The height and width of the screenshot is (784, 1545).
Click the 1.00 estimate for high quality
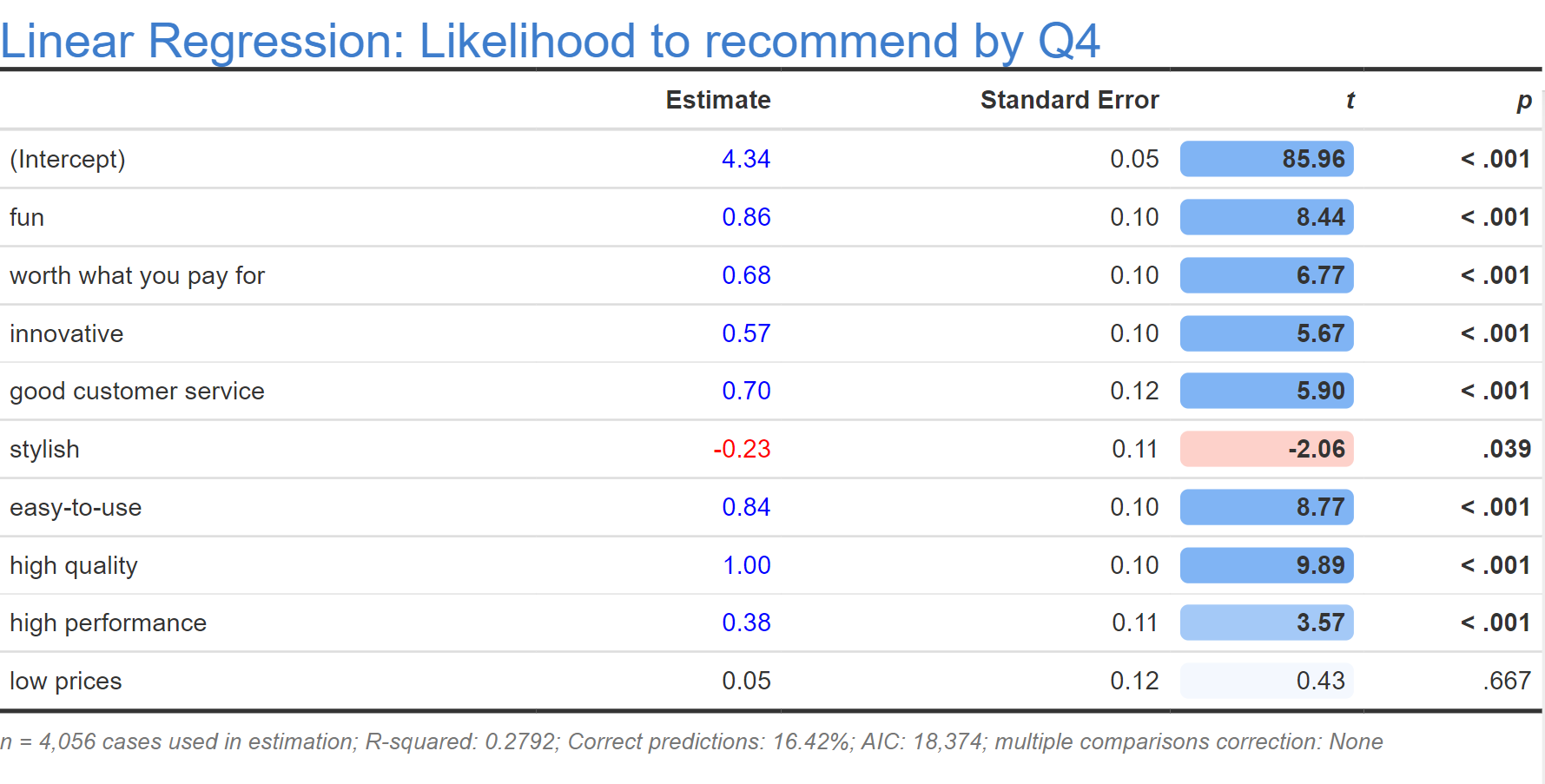pyautogui.click(x=747, y=565)
